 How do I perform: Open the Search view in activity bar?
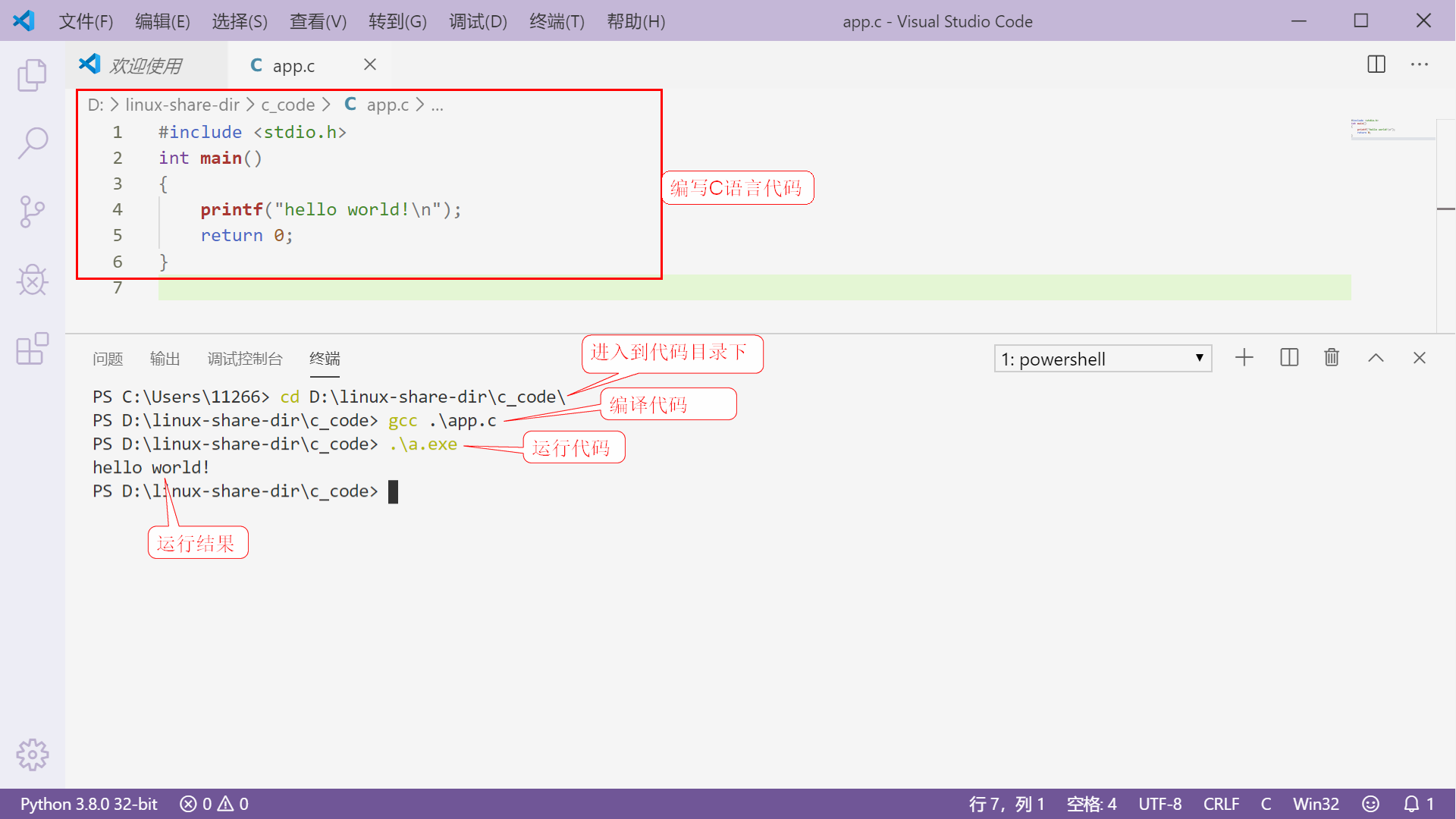(x=32, y=143)
